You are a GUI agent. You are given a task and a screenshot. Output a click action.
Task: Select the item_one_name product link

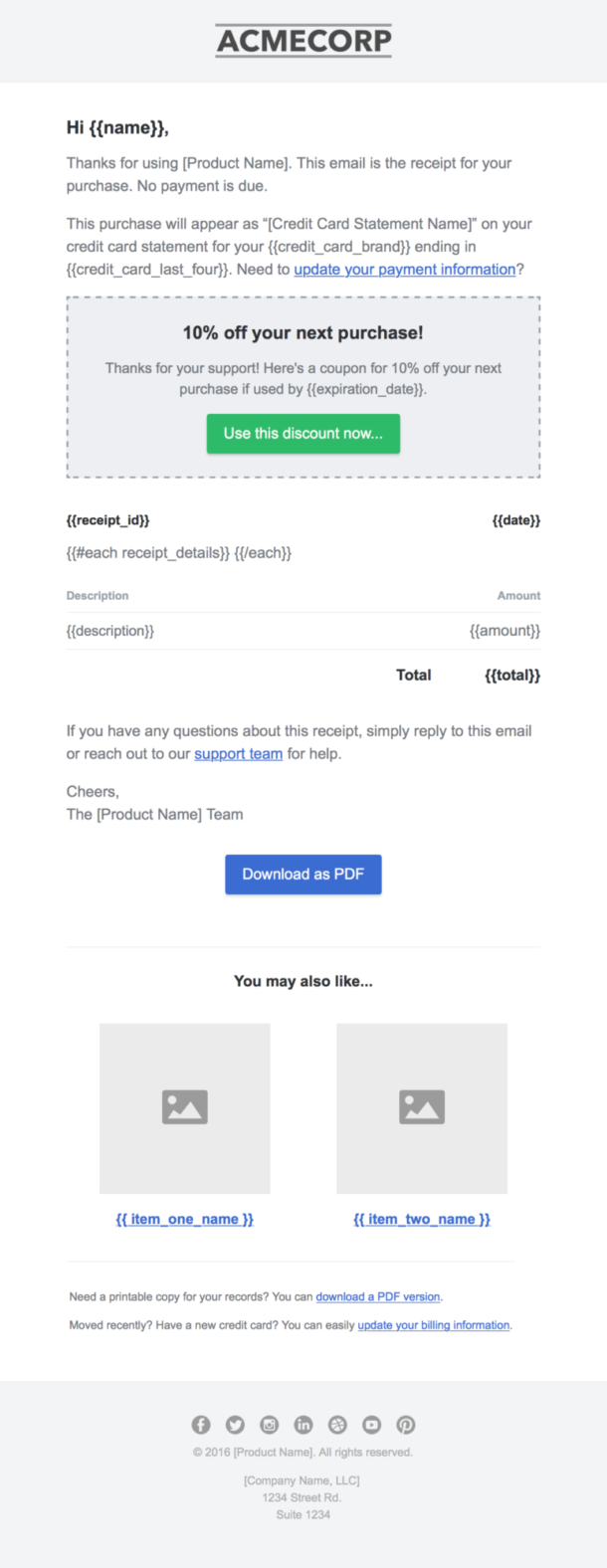[x=184, y=1218]
